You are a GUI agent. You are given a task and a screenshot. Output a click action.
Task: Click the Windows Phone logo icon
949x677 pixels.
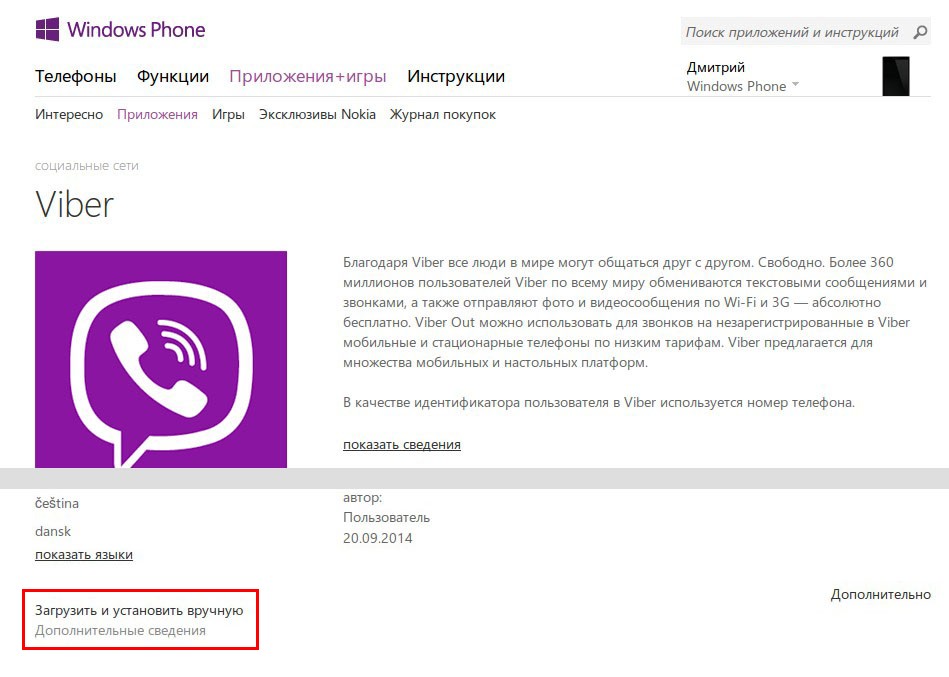47,29
